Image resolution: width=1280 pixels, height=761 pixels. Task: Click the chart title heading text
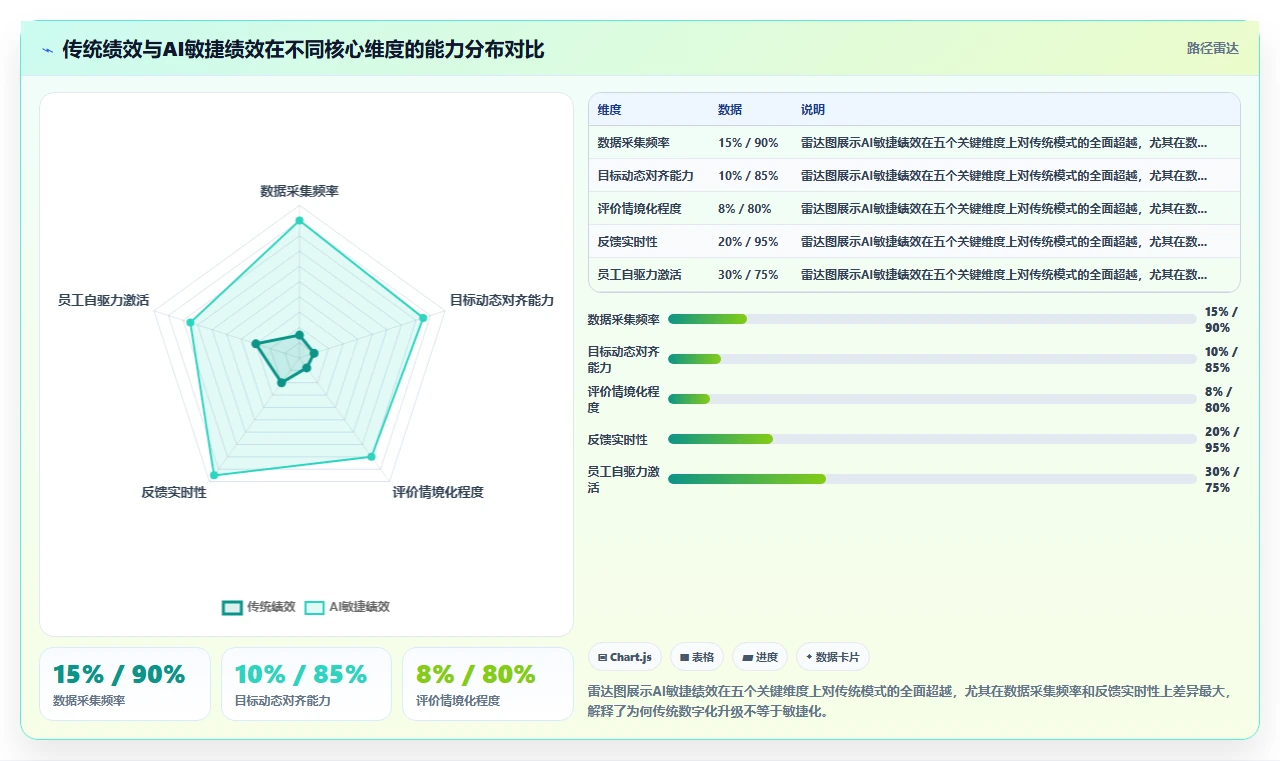click(x=303, y=49)
